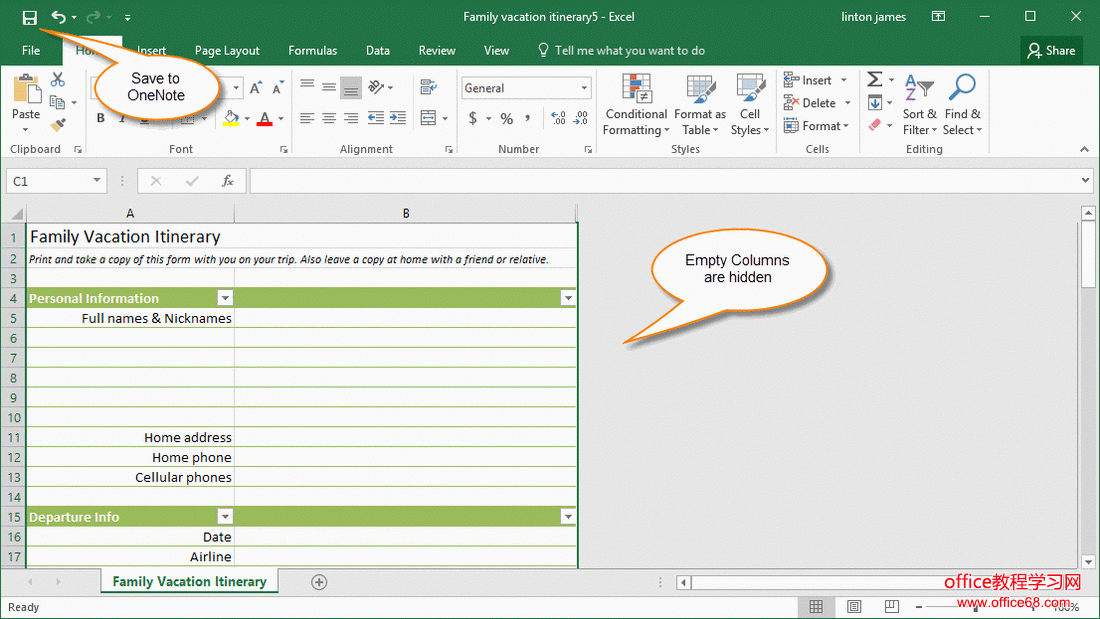Click the Save icon in the title bar
This screenshot has height=619, width=1100.
(29, 17)
